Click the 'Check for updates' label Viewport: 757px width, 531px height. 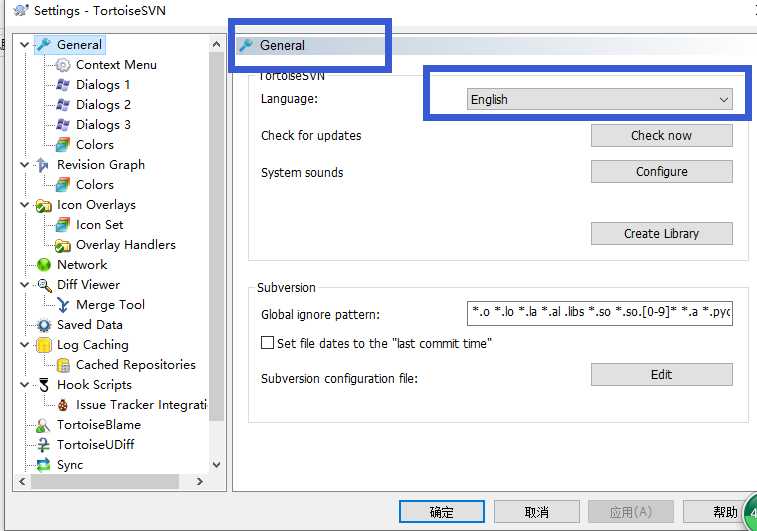click(311, 136)
